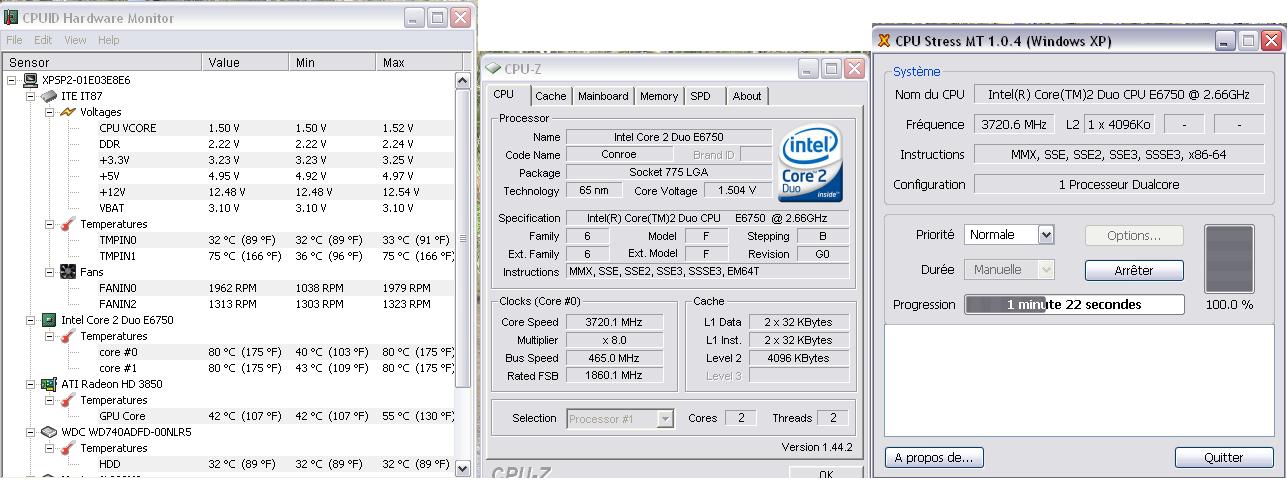Image resolution: width=1287 pixels, height=481 pixels.
Task: Collapse the ATI Radeon HD 3850 node
Action: coord(31,384)
